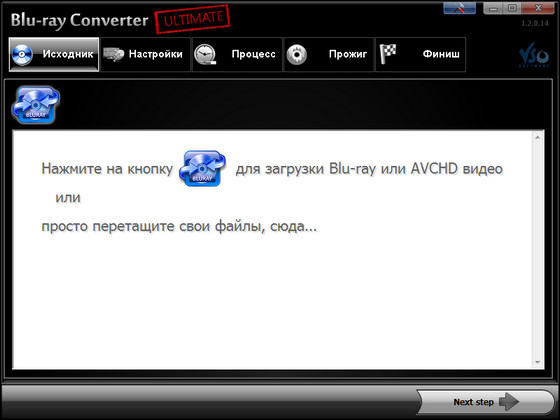Click the Blu-ray load button above the white panel

point(36,105)
